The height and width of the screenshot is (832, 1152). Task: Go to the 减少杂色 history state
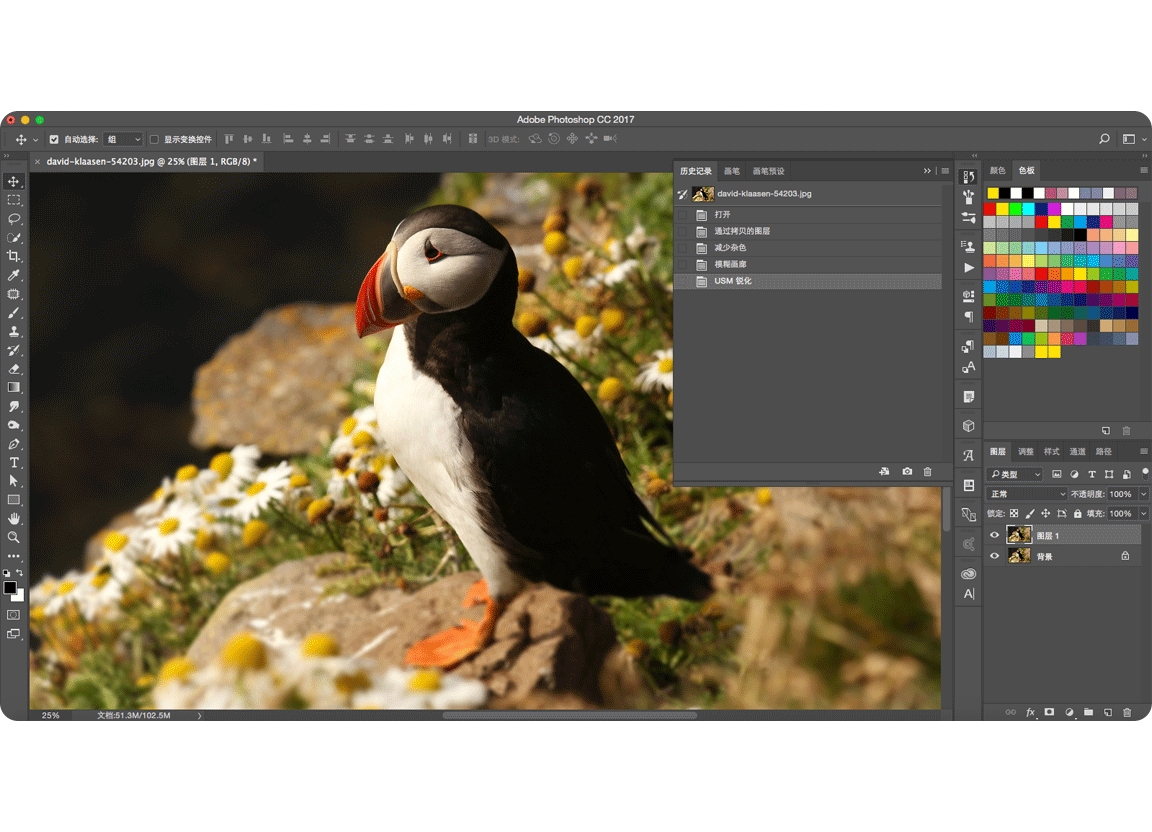point(730,248)
